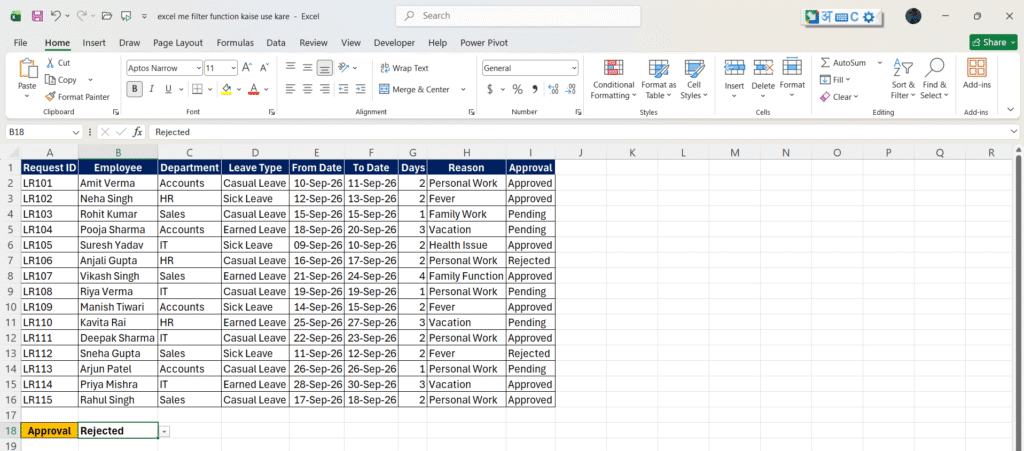The image size is (1024, 451).
Task: Switch to the Power Pivot tab
Action: [484, 42]
